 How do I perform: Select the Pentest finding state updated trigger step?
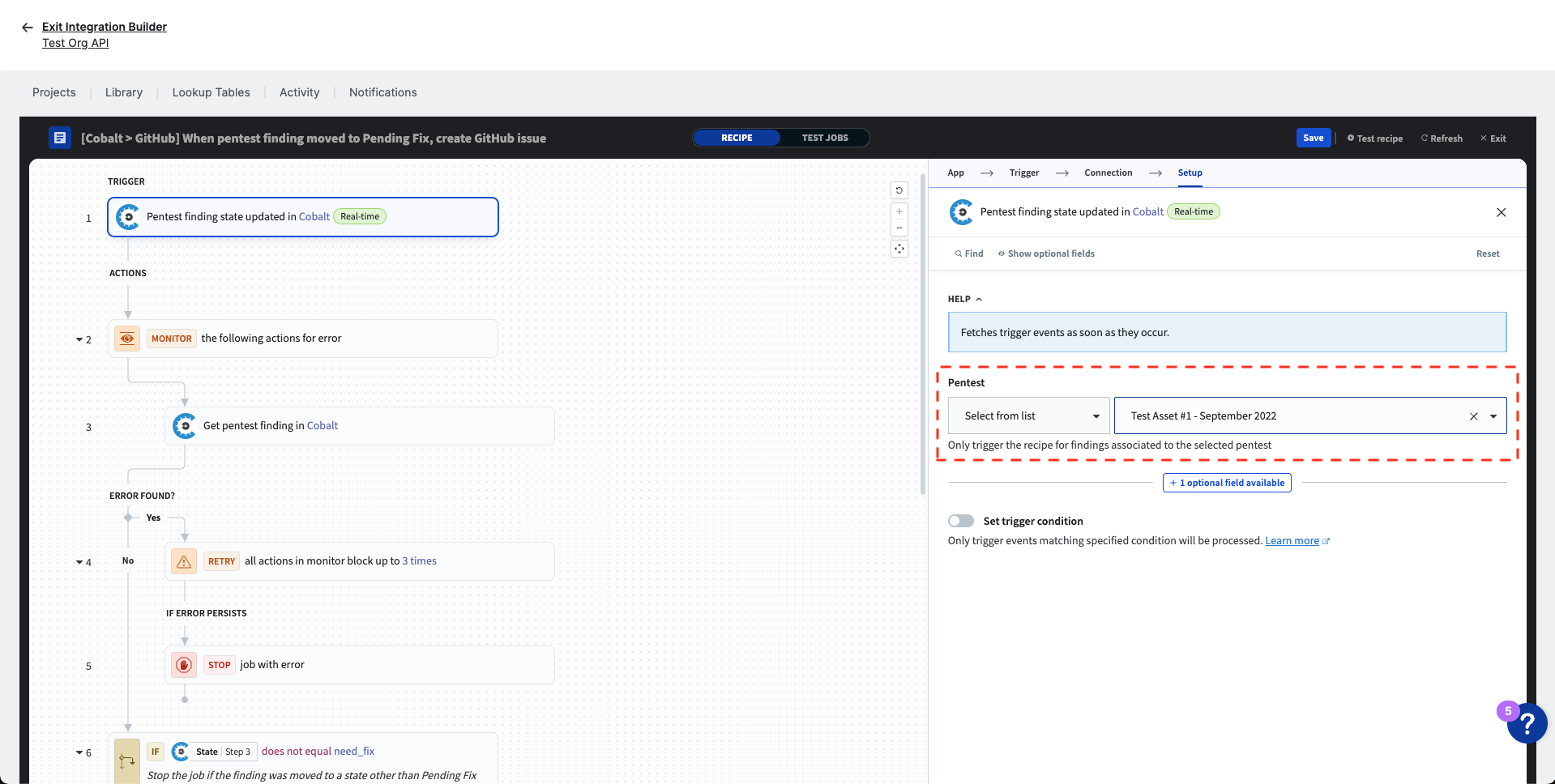coord(303,217)
